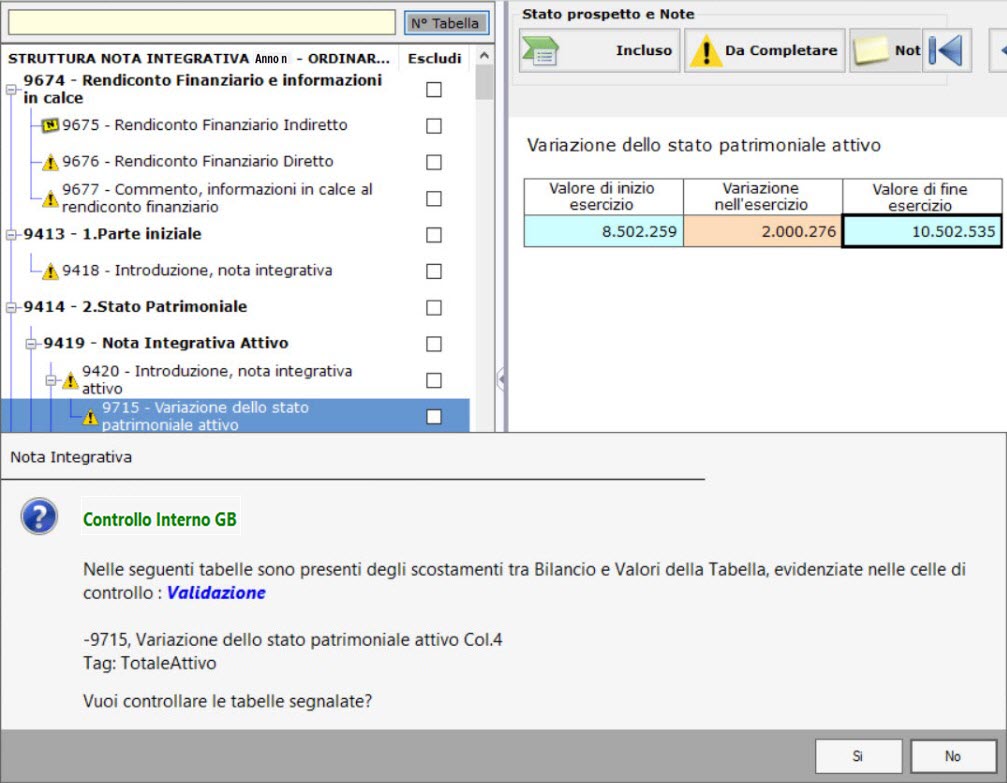1007x783 pixels.
Task: Tick Escludi checkbox for 9674 Rendiconto Finanziario
Action: click(x=434, y=89)
